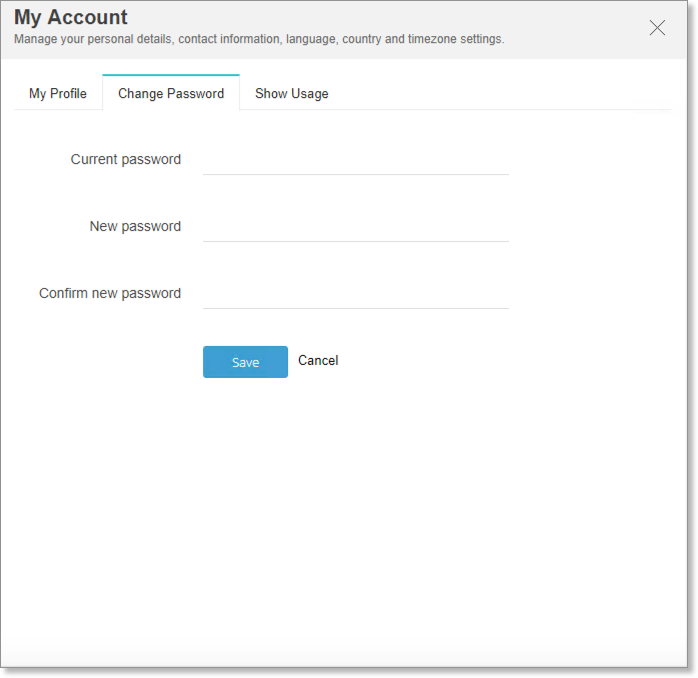698x678 pixels.
Task: Select the Change Password tab
Action: point(171,93)
